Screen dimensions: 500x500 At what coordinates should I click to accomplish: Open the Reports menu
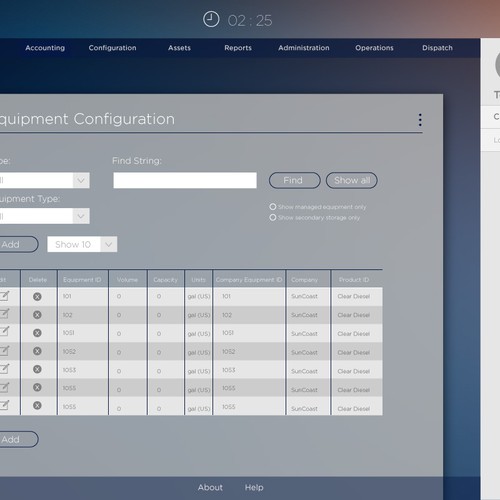[x=238, y=48]
